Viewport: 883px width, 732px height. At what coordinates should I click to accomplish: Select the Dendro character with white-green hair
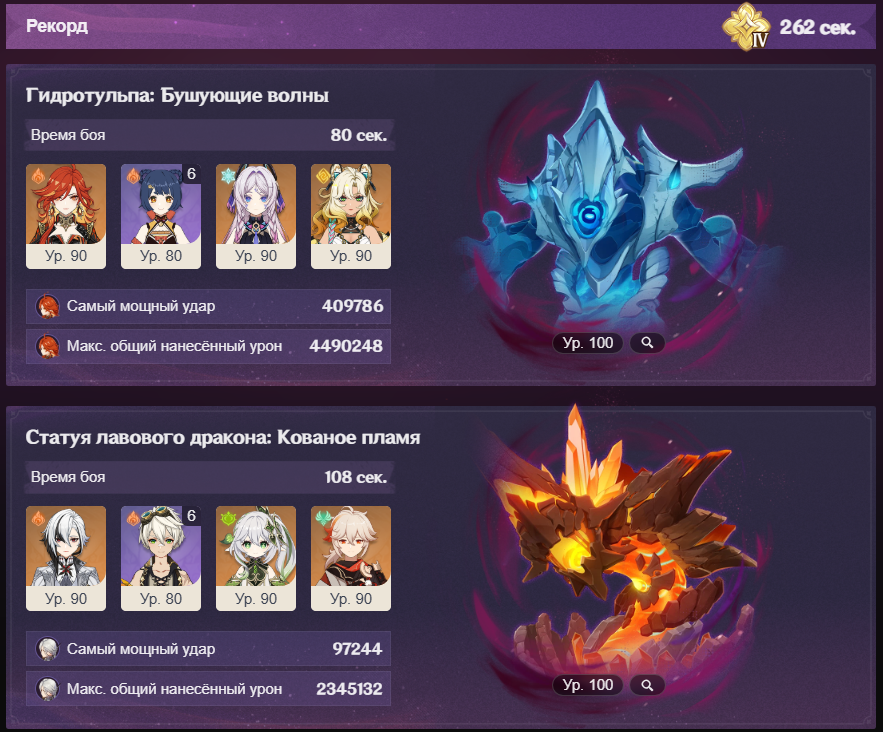256,558
